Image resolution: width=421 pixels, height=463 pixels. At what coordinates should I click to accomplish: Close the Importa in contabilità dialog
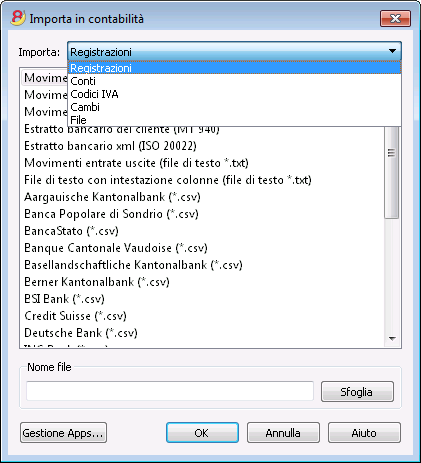point(395,18)
